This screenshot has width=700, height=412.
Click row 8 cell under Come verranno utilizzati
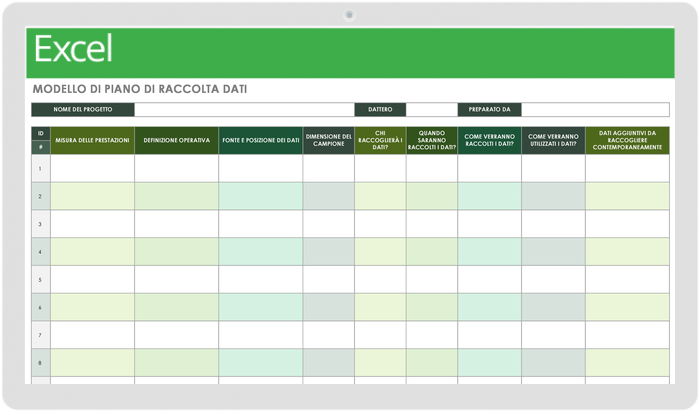click(x=553, y=363)
